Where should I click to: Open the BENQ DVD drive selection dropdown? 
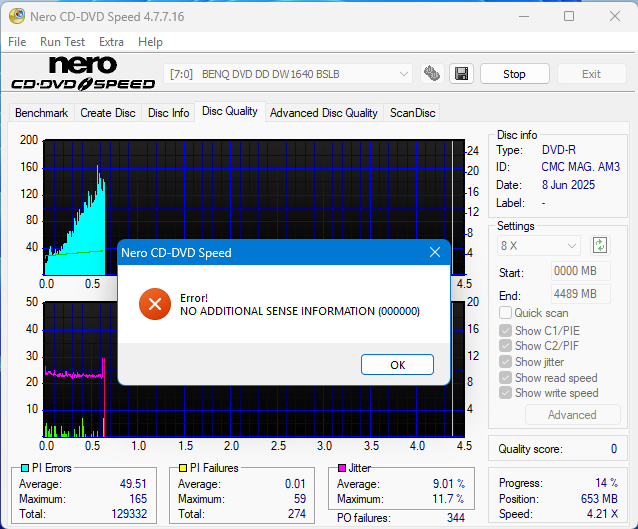point(288,74)
